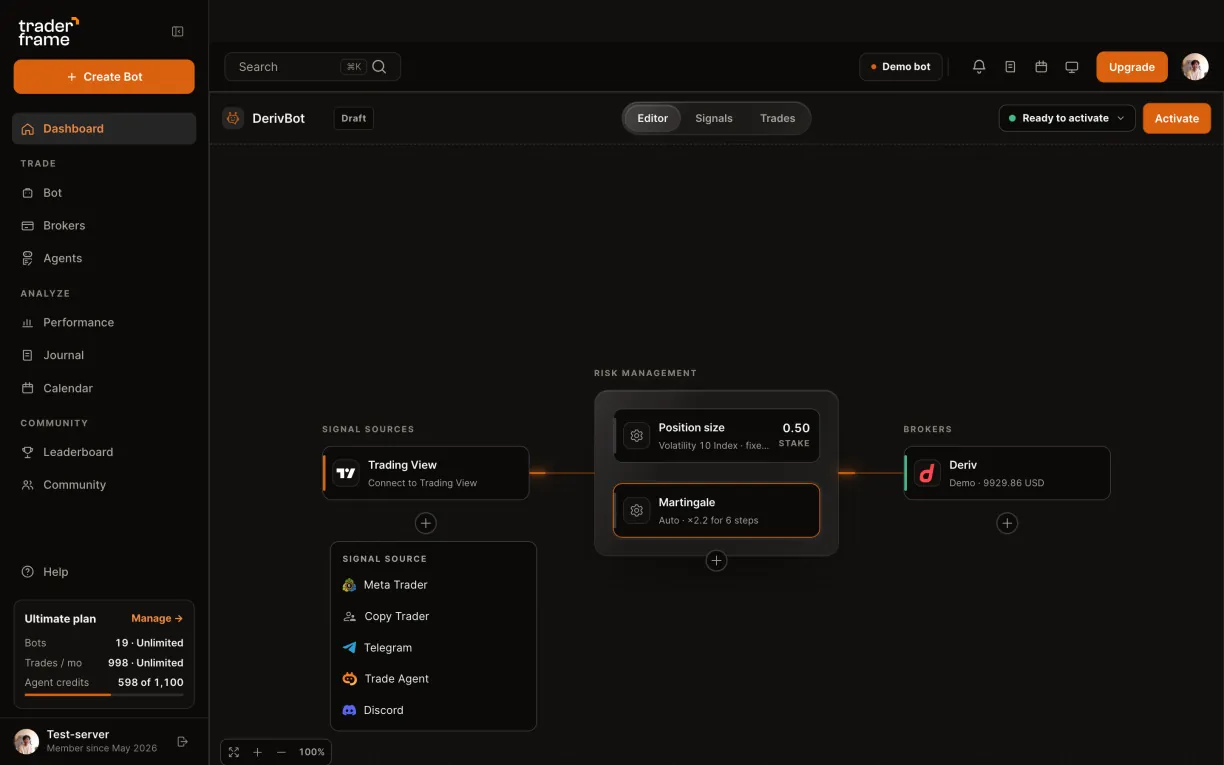Select the Martingale card

[716, 511]
